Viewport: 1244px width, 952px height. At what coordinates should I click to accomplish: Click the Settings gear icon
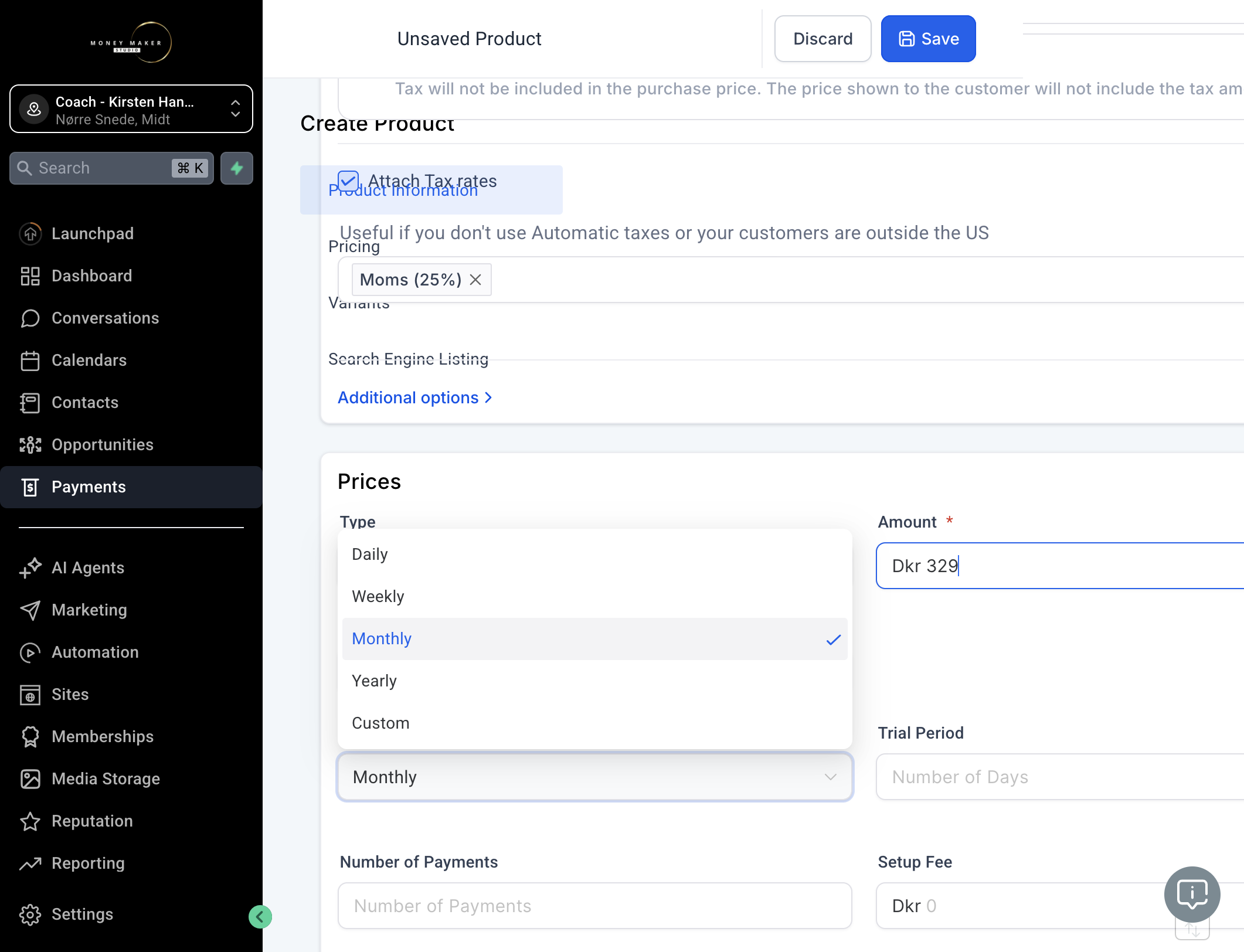30,914
